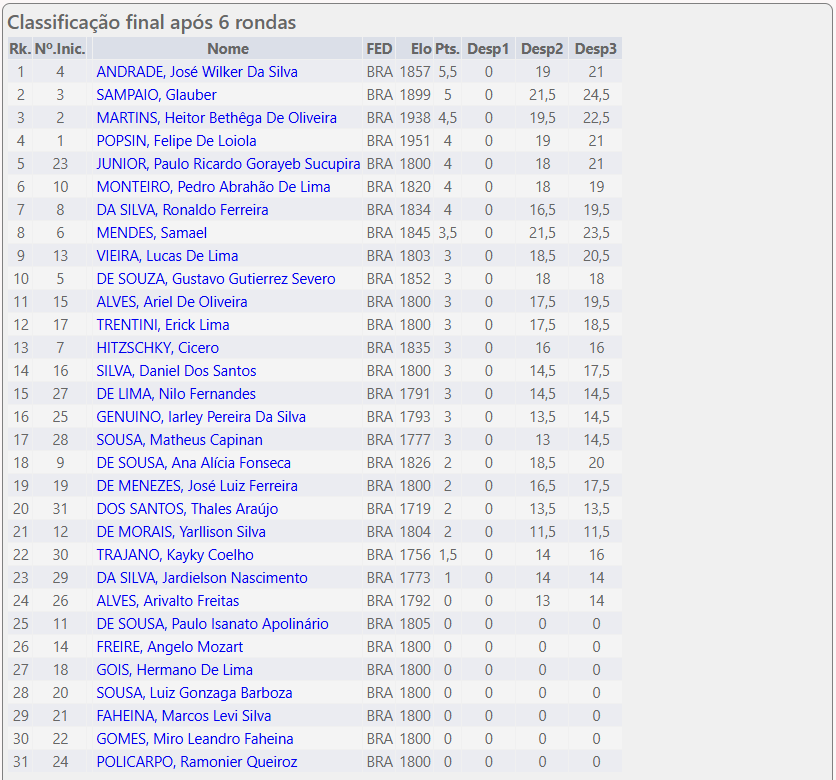Click the Elo column header
The image size is (836, 780).
point(420,49)
